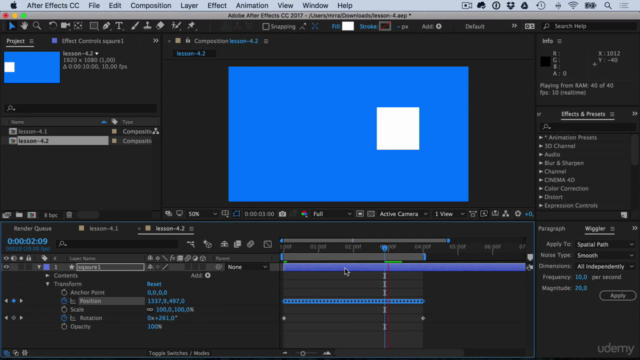Go to previous Position keyframe arrow
This screenshot has width=640, height=360.
(x=6, y=301)
